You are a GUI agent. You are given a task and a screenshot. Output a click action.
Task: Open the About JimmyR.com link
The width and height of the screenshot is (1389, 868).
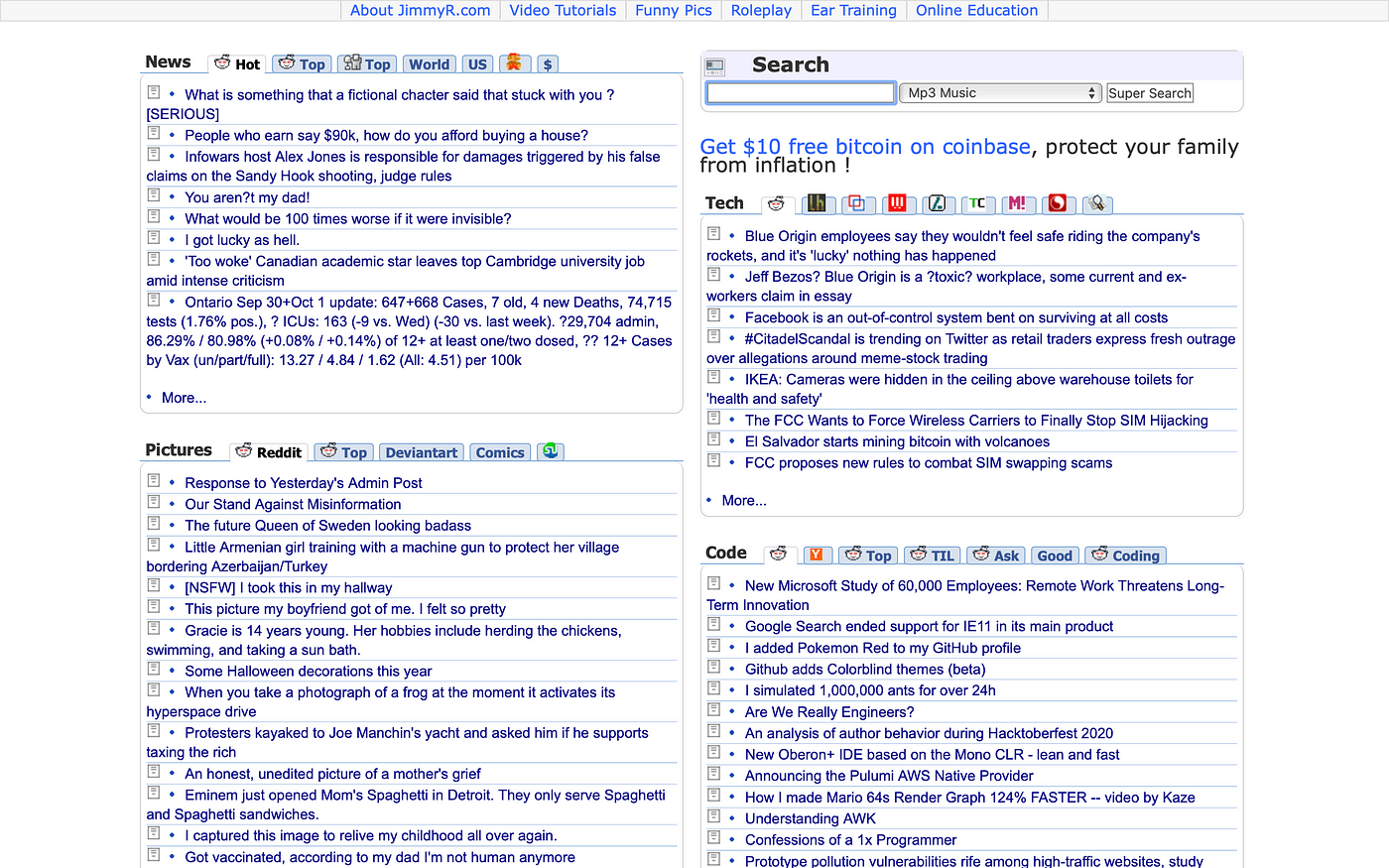[x=421, y=10]
